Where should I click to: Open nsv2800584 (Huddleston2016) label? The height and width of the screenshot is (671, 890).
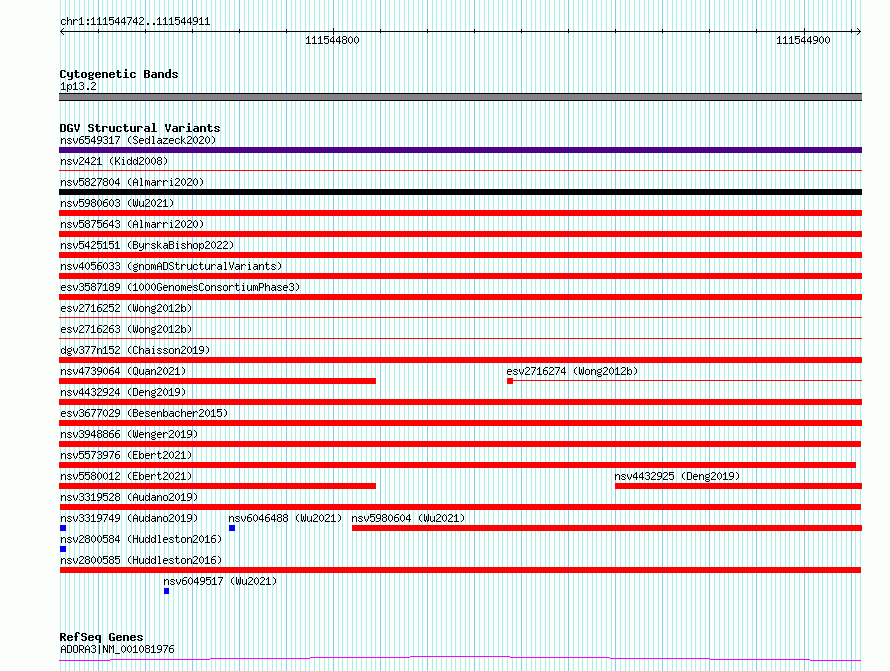tap(141, 539)
